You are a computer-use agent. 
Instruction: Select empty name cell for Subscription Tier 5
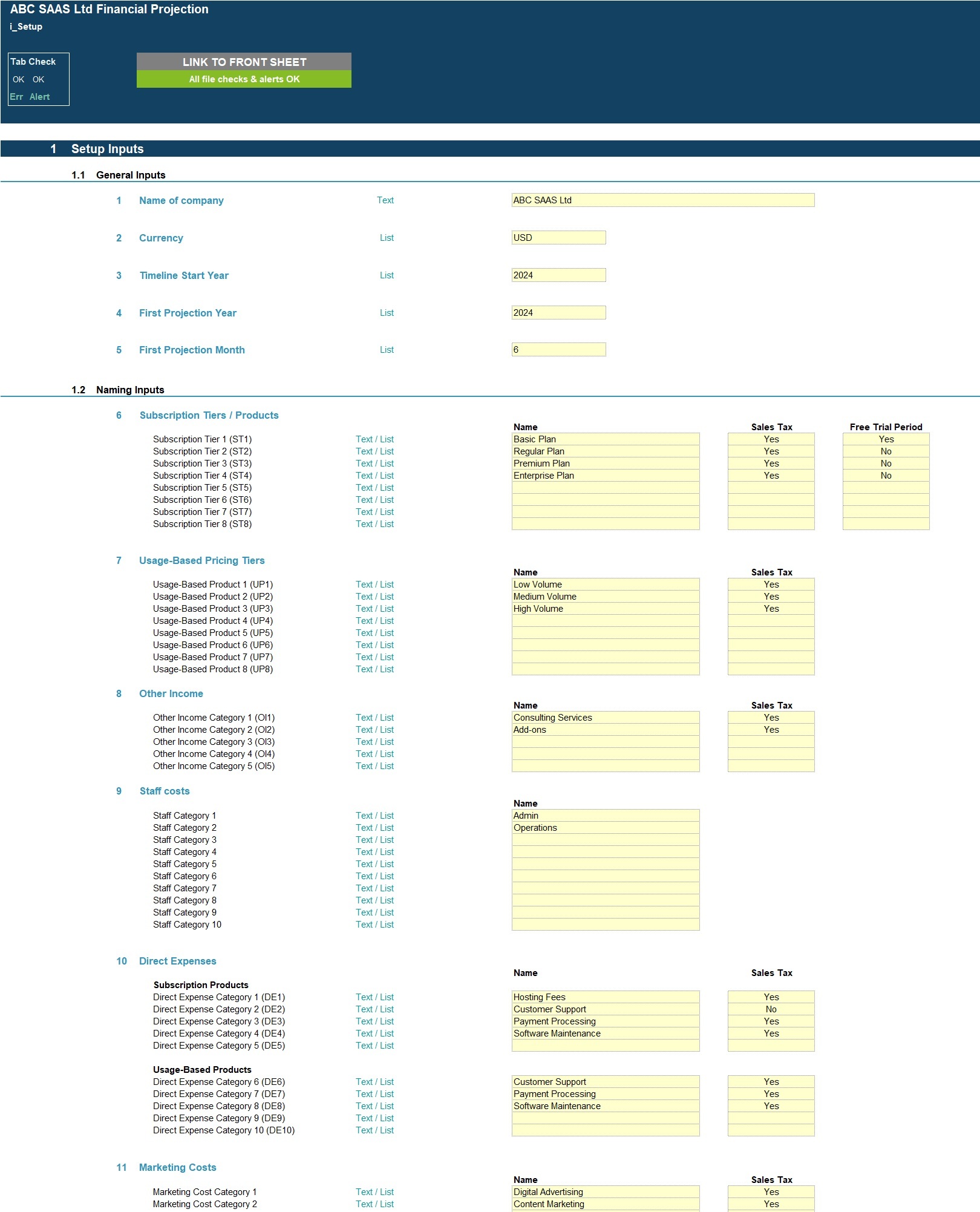coord(606,488)
